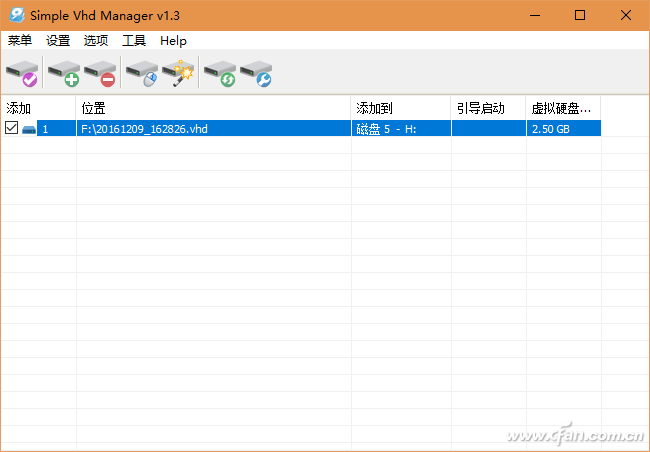The image size is (650, 452).
Task: Click the create VHD wizard icon with magic wand
Action: pos(178,73)
